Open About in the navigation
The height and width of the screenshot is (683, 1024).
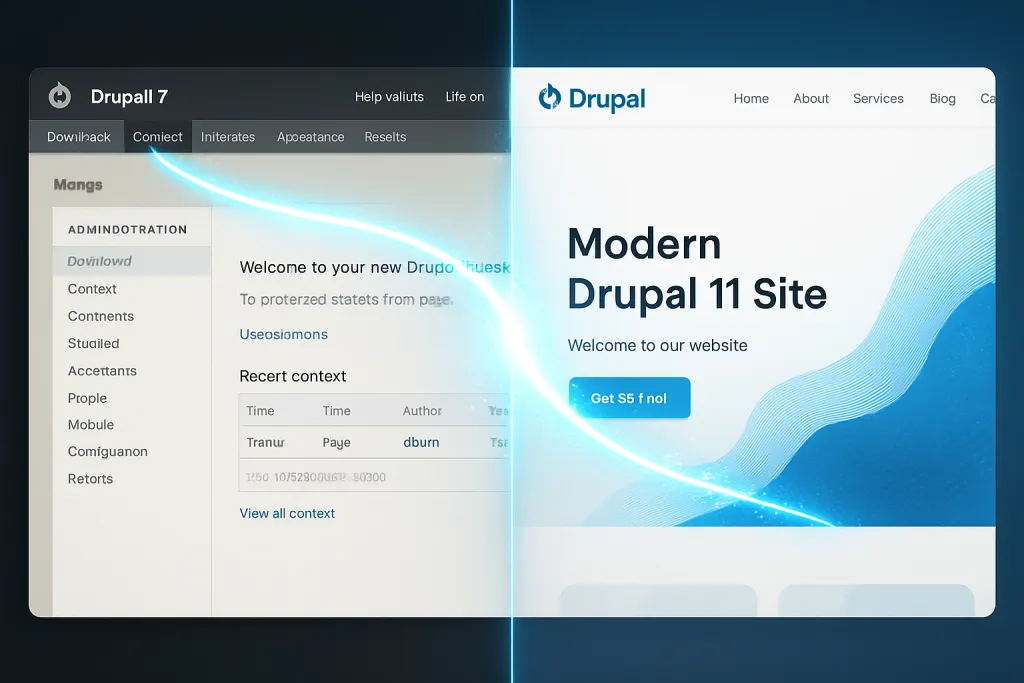811,99
